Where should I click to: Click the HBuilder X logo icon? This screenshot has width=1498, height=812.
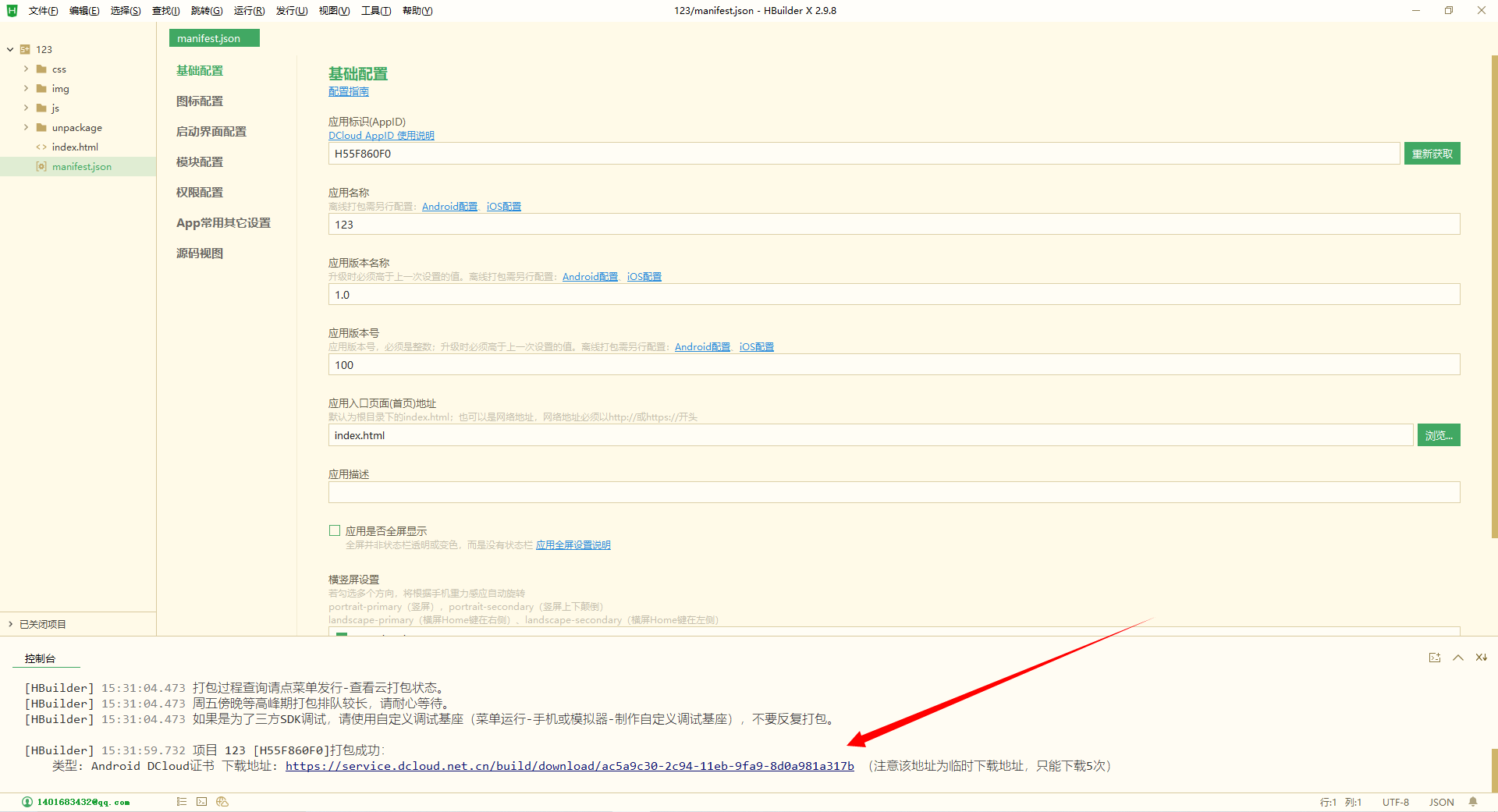click(x=12, y=10)
